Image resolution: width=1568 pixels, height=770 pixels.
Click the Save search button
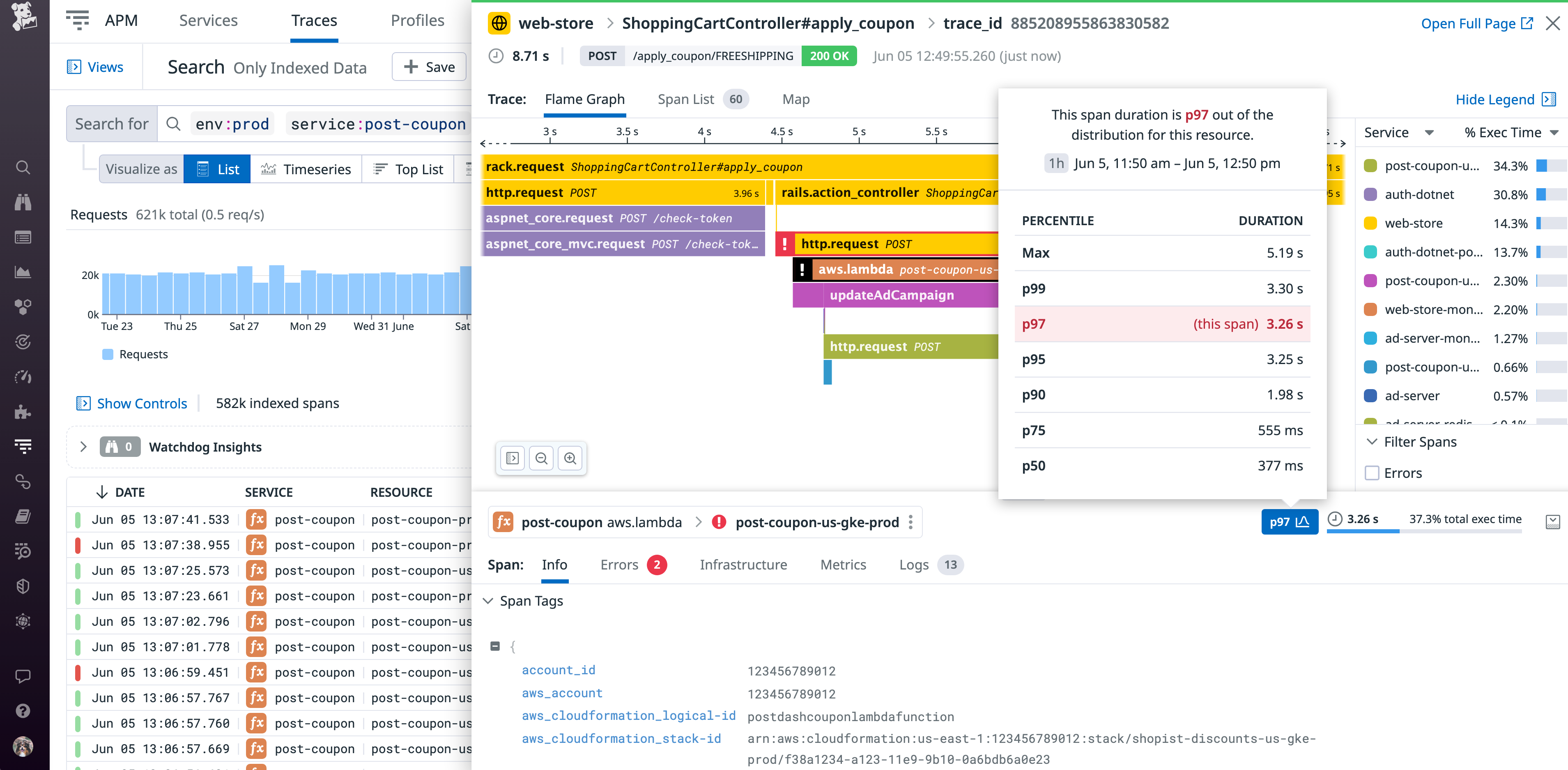428,67
